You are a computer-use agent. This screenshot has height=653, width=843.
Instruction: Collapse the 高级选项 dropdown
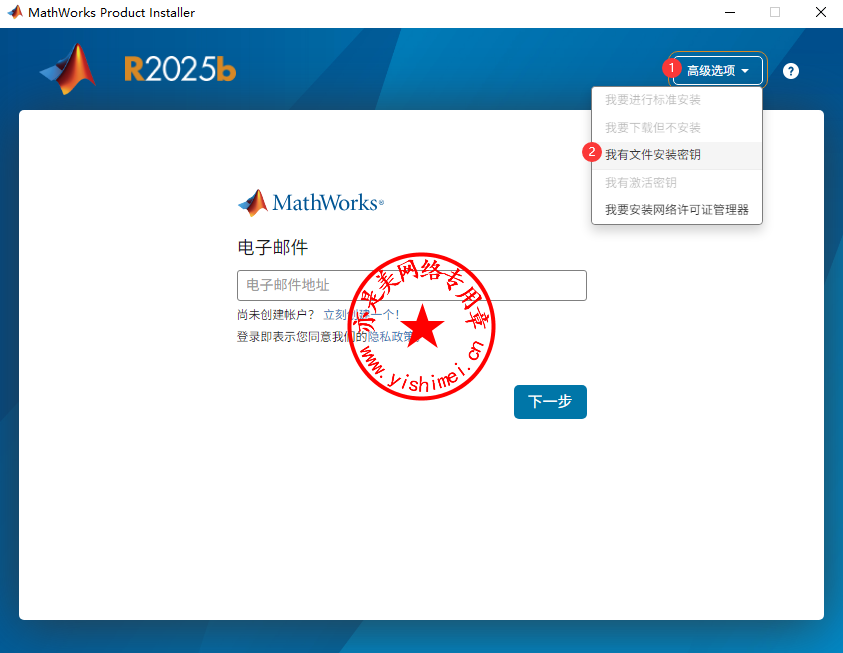pos(718,71)
